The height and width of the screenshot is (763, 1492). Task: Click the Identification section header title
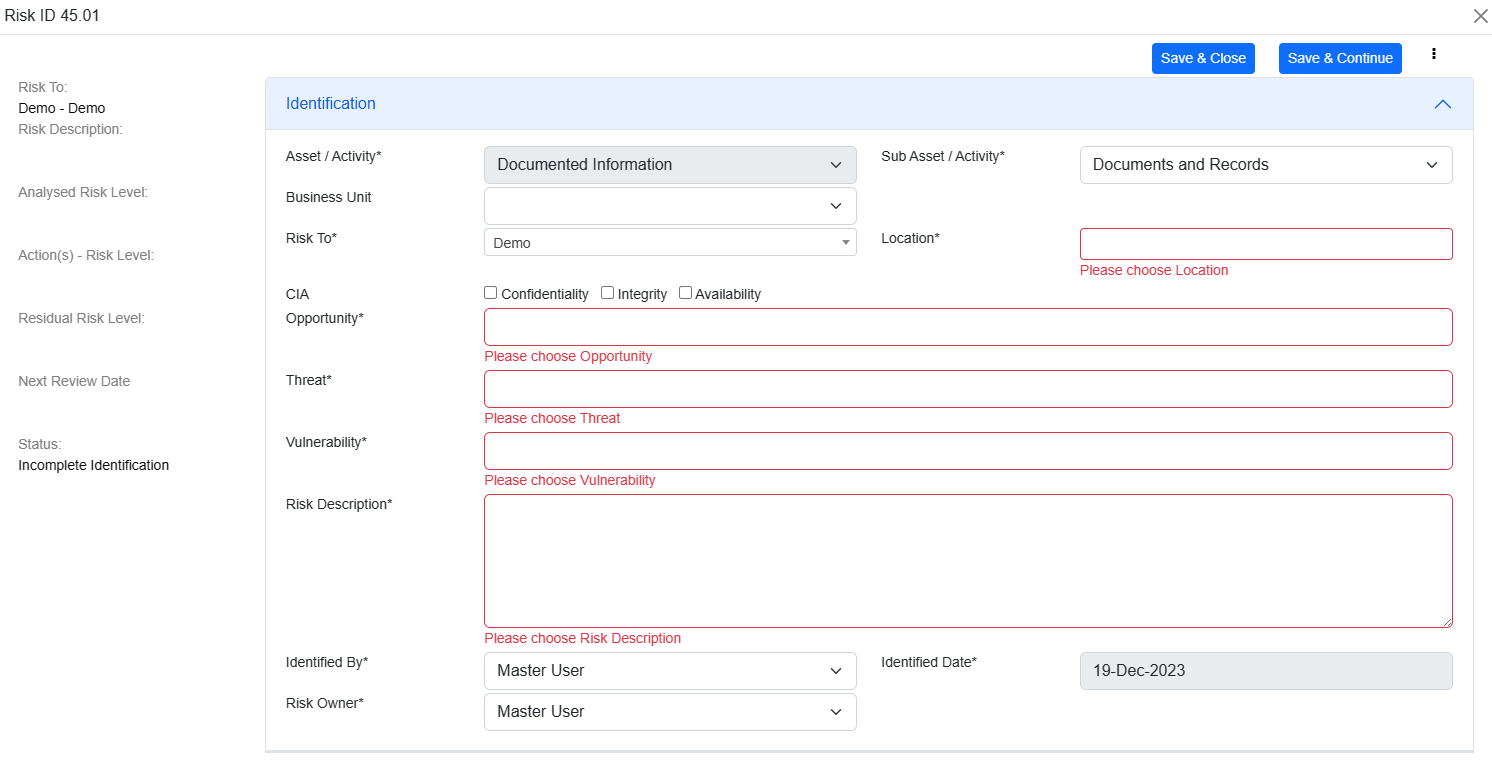[x=331, y=104]
